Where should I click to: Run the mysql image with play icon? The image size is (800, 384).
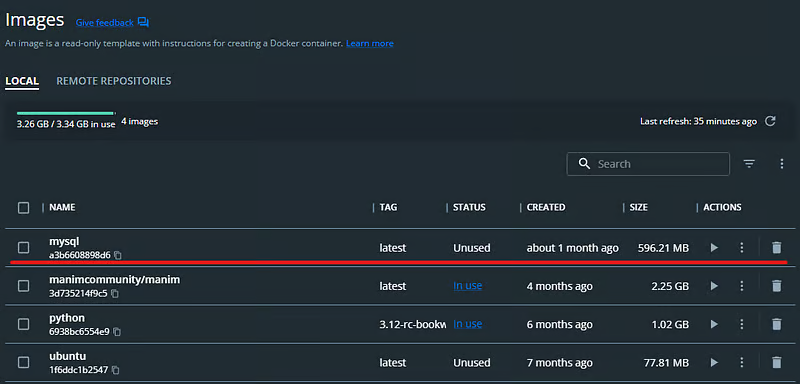[x=714, y=248]
